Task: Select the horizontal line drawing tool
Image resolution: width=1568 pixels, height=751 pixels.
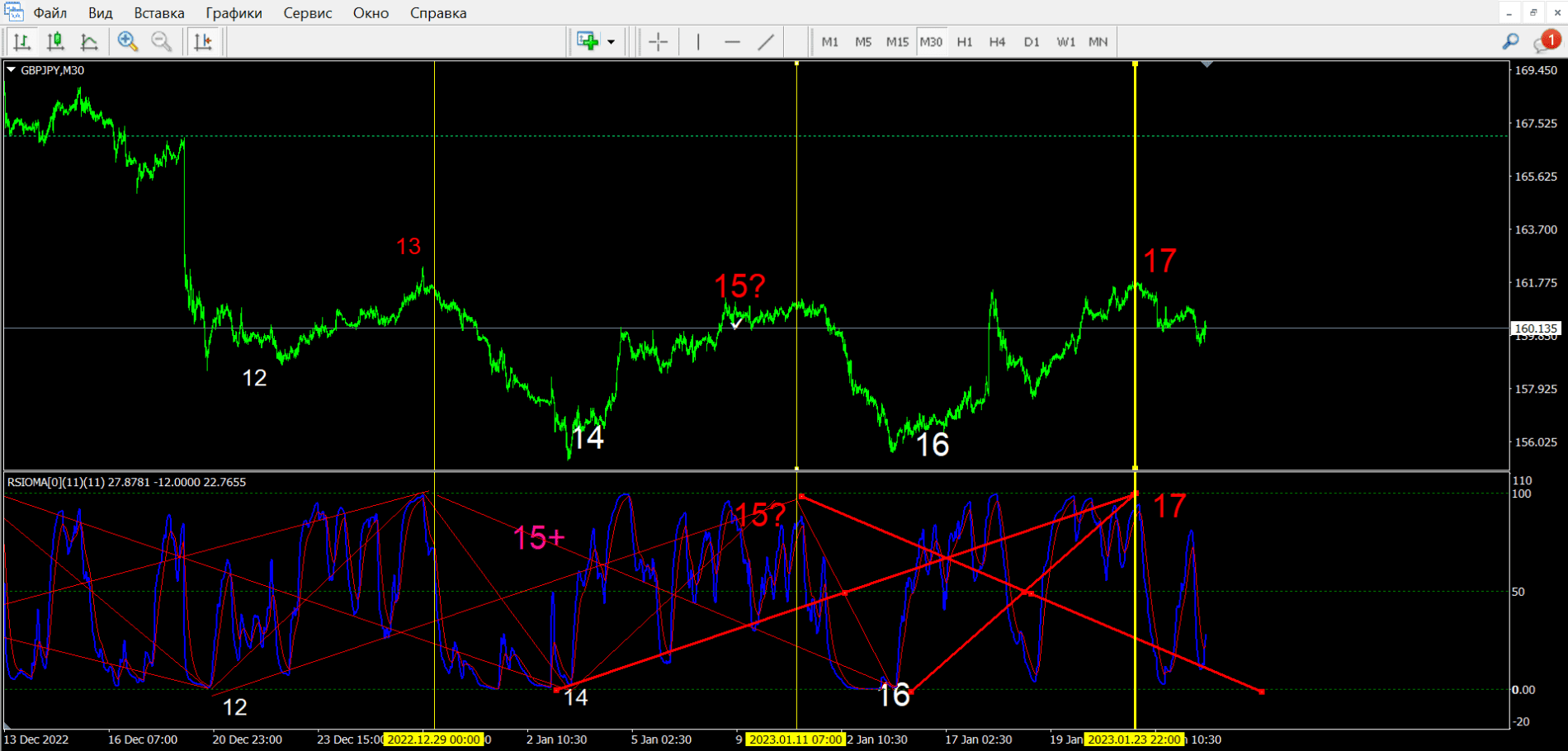Action: (x=732, y=41)
